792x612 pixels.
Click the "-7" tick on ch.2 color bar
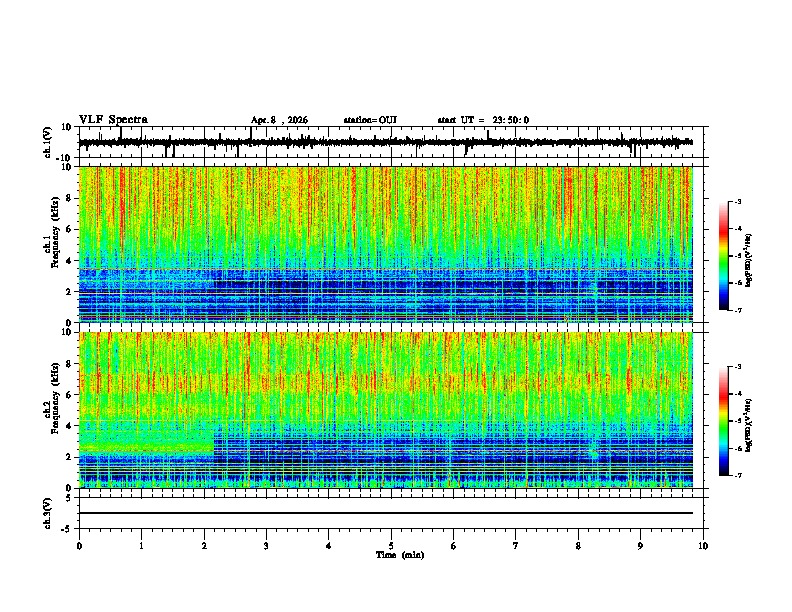point(737,475)
